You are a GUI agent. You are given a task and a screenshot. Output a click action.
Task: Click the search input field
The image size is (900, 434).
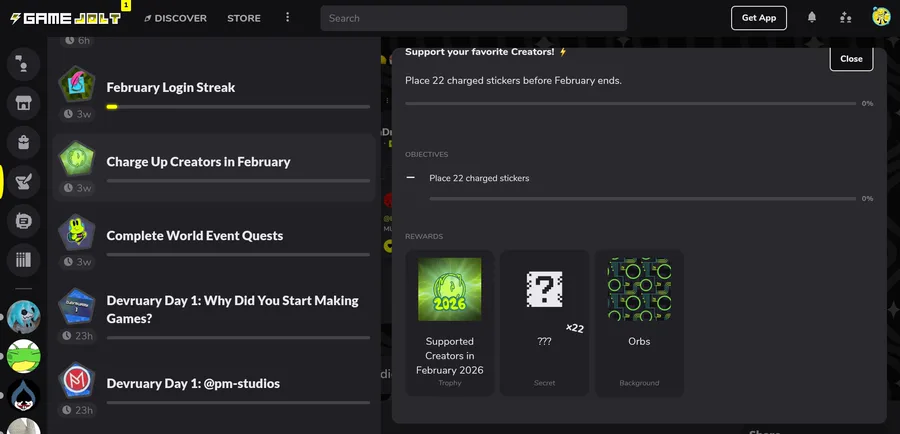click(474, 18)
